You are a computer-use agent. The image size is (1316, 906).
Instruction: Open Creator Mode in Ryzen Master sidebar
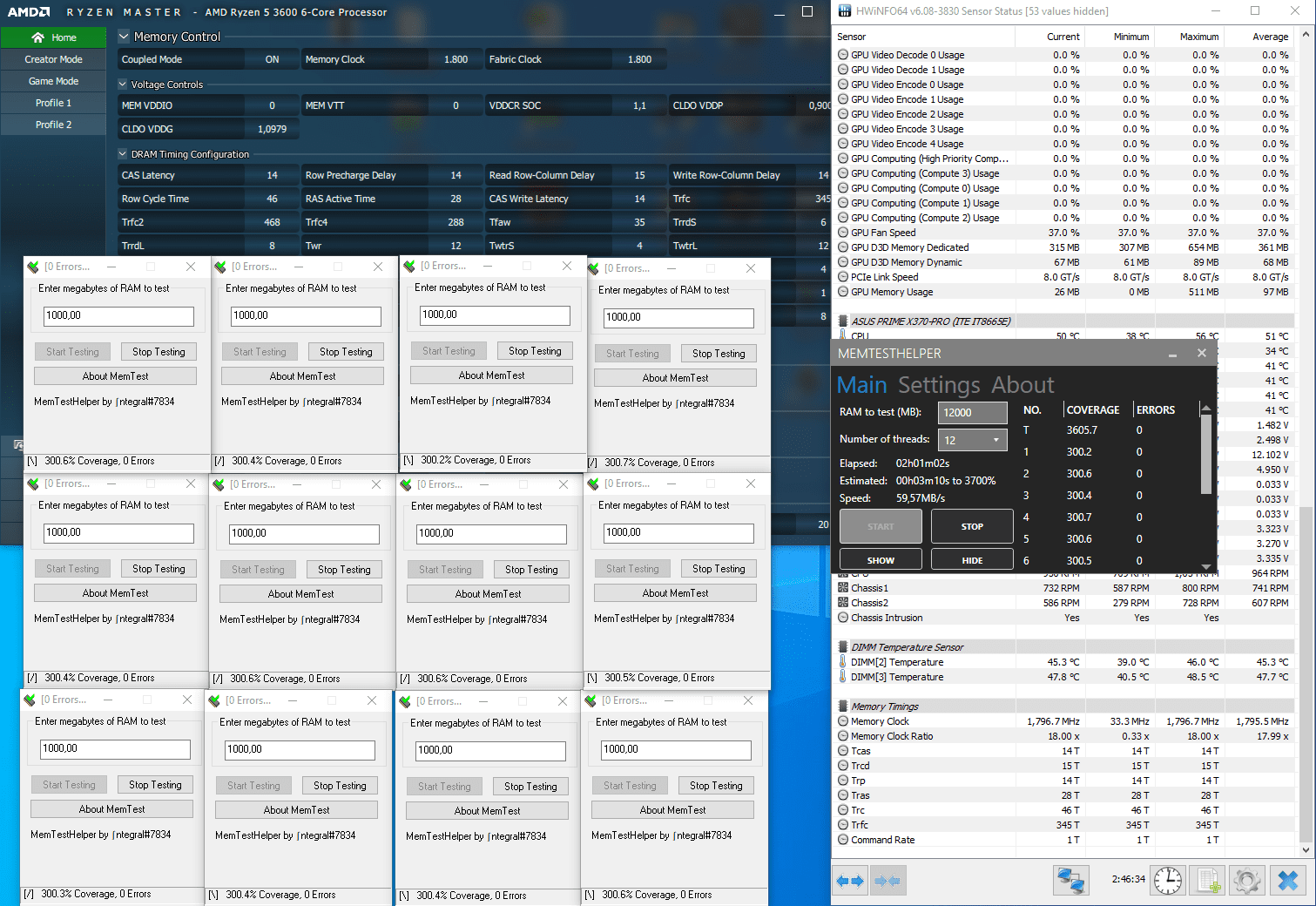pos(53,59)
